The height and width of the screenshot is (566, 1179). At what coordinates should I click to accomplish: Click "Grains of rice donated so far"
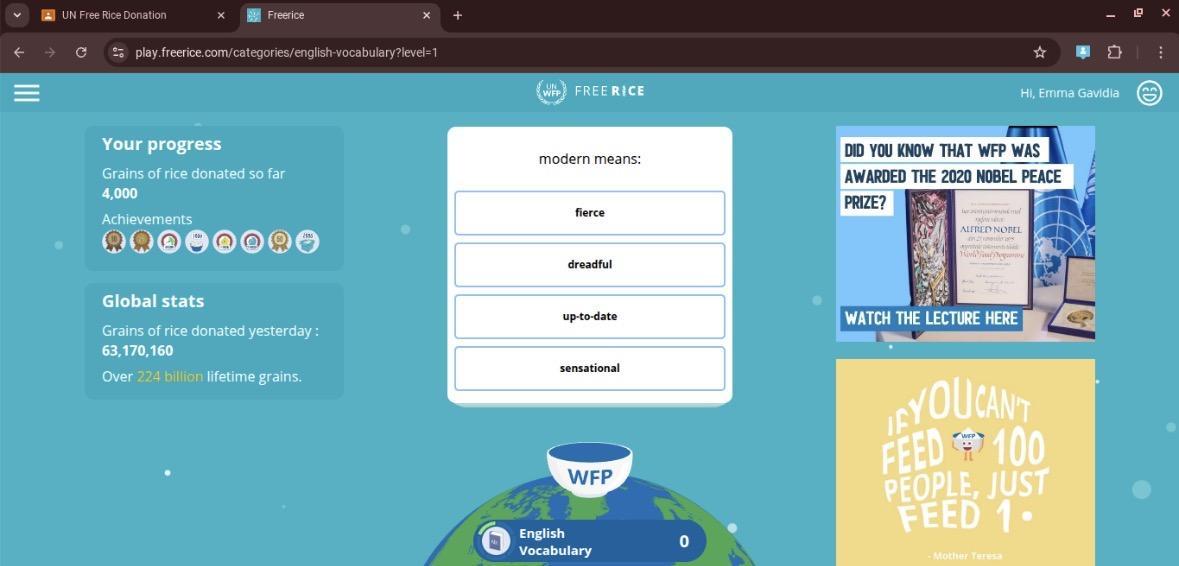coord(194,174)
